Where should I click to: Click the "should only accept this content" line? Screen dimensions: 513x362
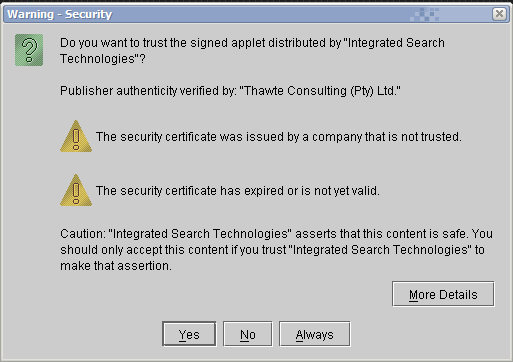pyautogui.click(x=272, y=250)
